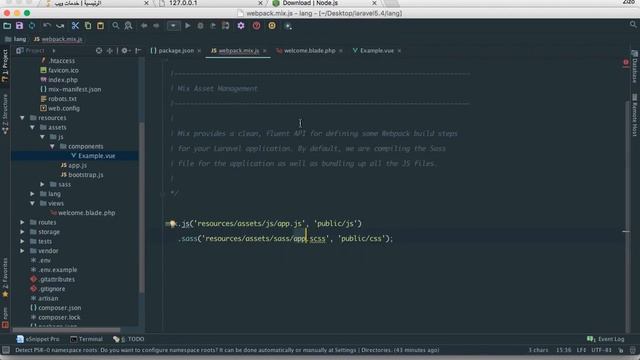The height and width of the screenshot is (360, 640).
Task: Click the red error indicator above editor scrollbar
Action: tap(626, 62)
